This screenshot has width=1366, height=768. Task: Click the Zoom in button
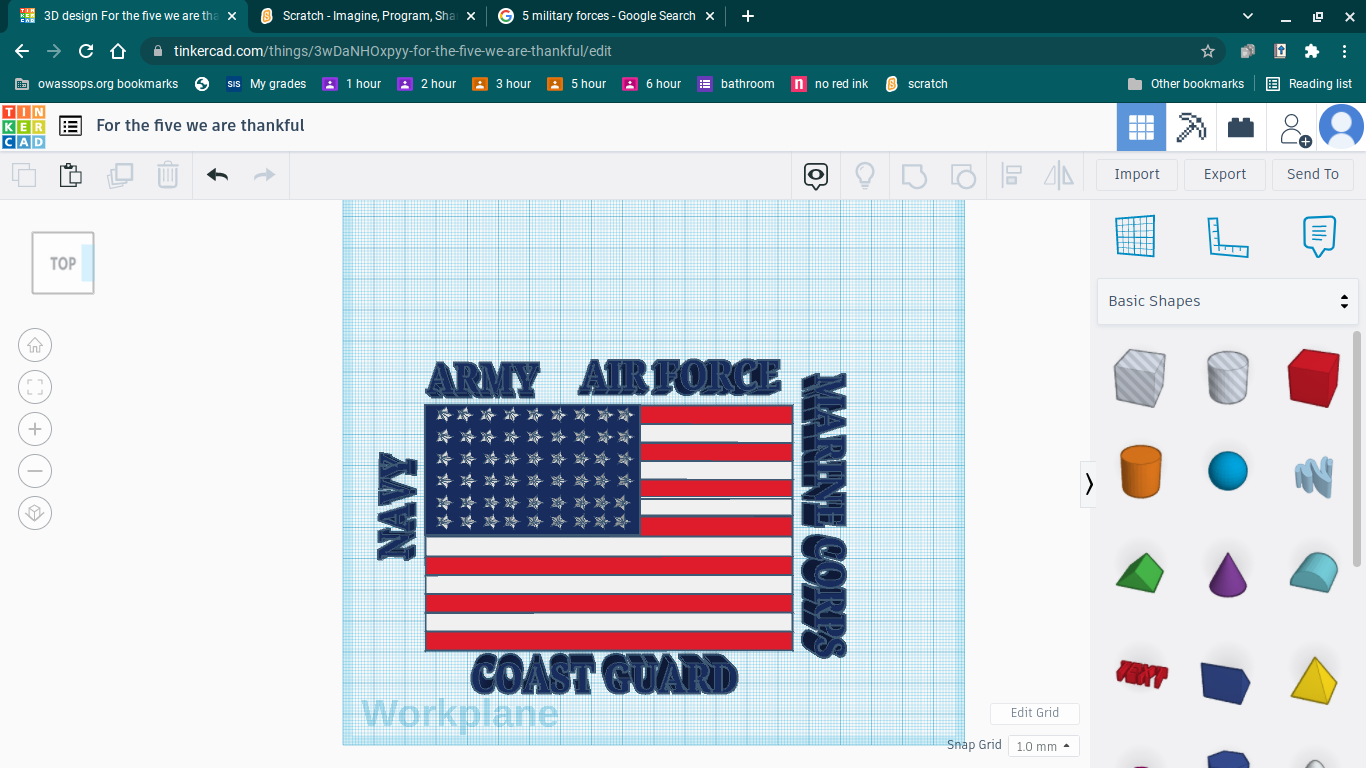[35, 430]
